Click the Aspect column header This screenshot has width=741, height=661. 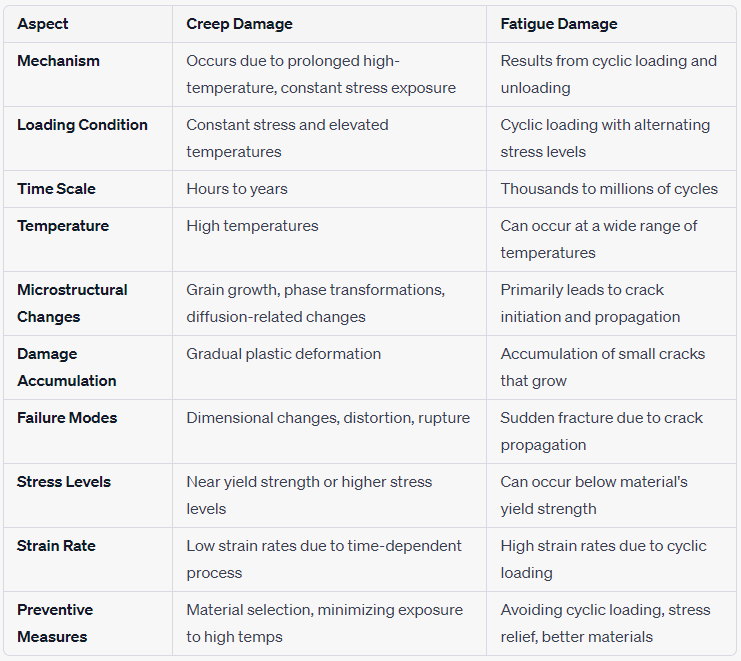pos(43,24)
